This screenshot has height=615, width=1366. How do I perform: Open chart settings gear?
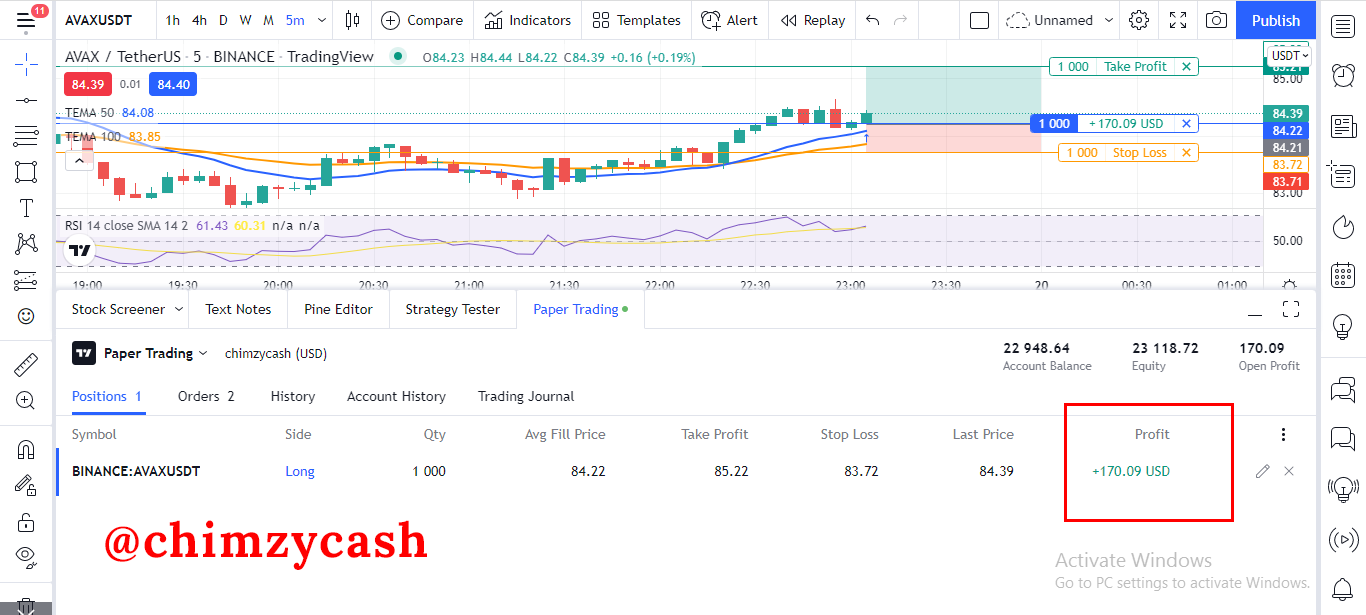pyautogui.click(x=1139, y=20)
